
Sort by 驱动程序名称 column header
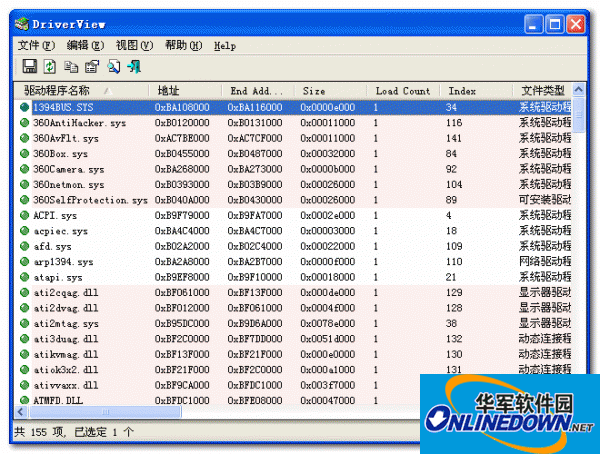tap(82, 91)
